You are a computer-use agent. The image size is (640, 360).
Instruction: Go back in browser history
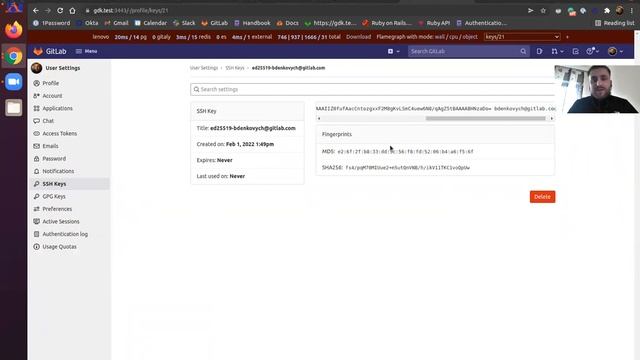(36, 11)
